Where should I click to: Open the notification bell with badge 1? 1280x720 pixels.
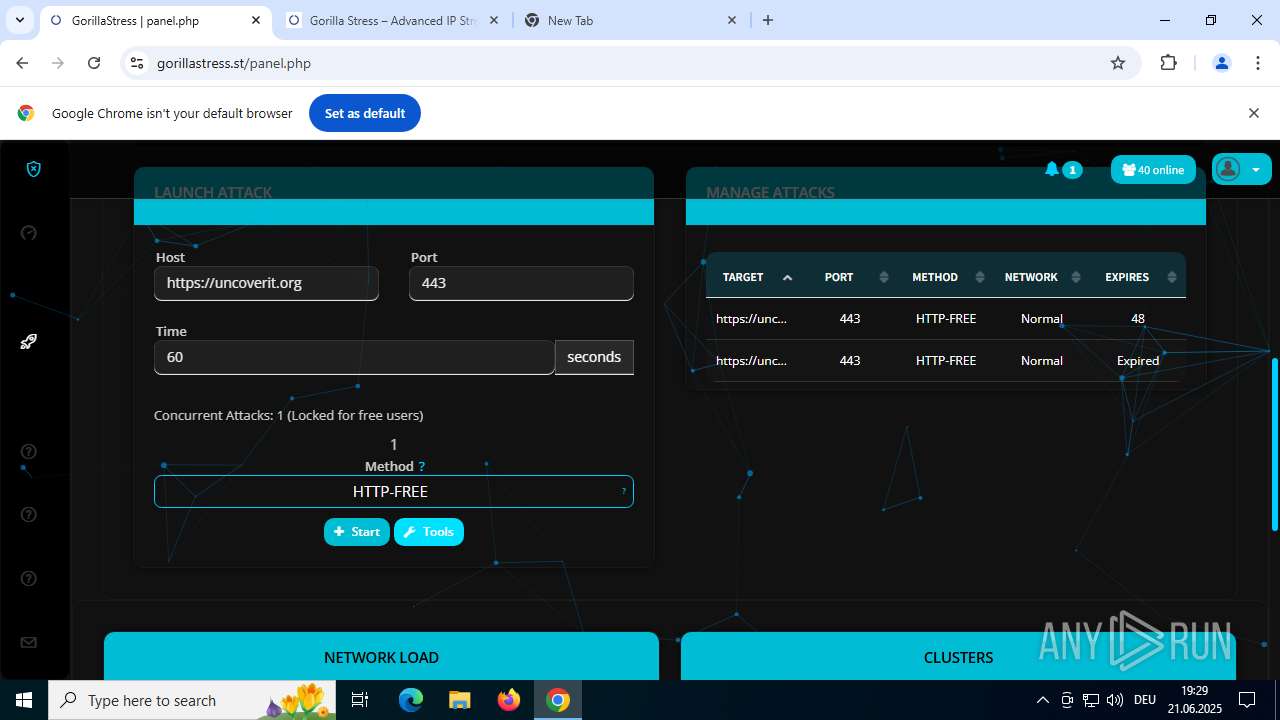point(1062,170)
